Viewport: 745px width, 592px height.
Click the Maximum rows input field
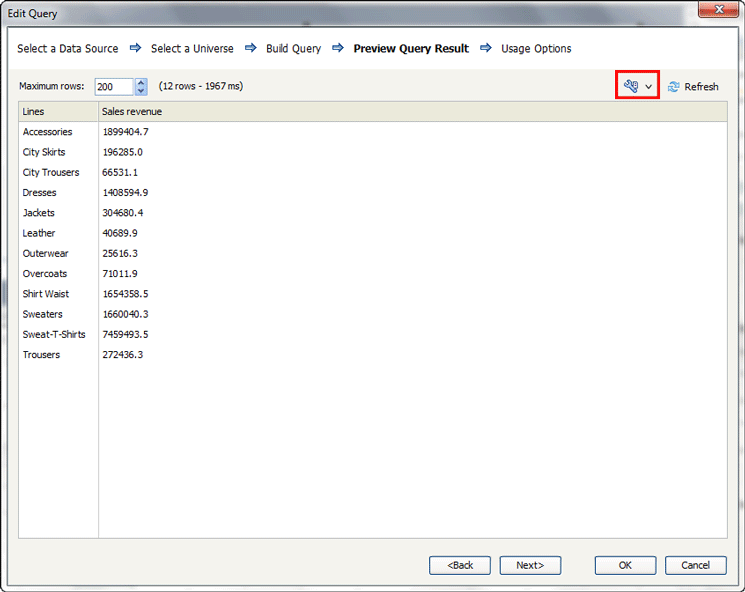tap(115, 86)
